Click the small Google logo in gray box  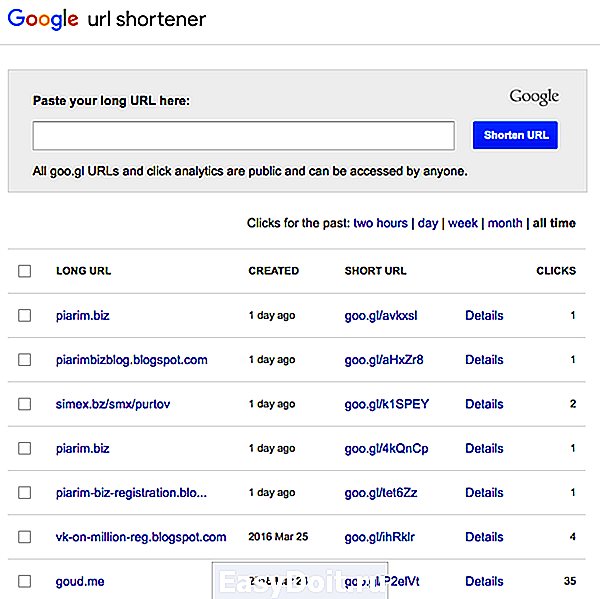point(534,97)
